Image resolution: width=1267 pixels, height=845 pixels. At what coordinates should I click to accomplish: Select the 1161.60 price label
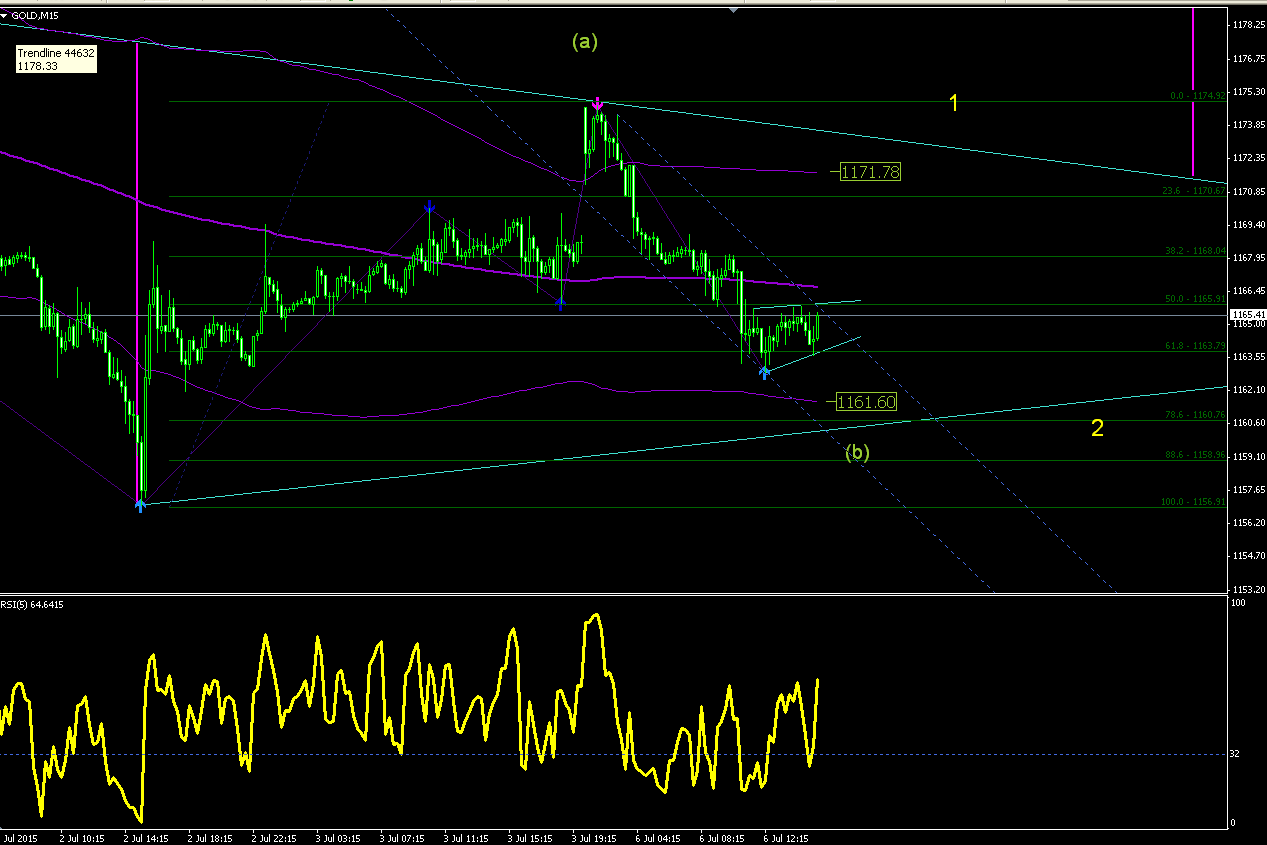[x=866, y=402]
